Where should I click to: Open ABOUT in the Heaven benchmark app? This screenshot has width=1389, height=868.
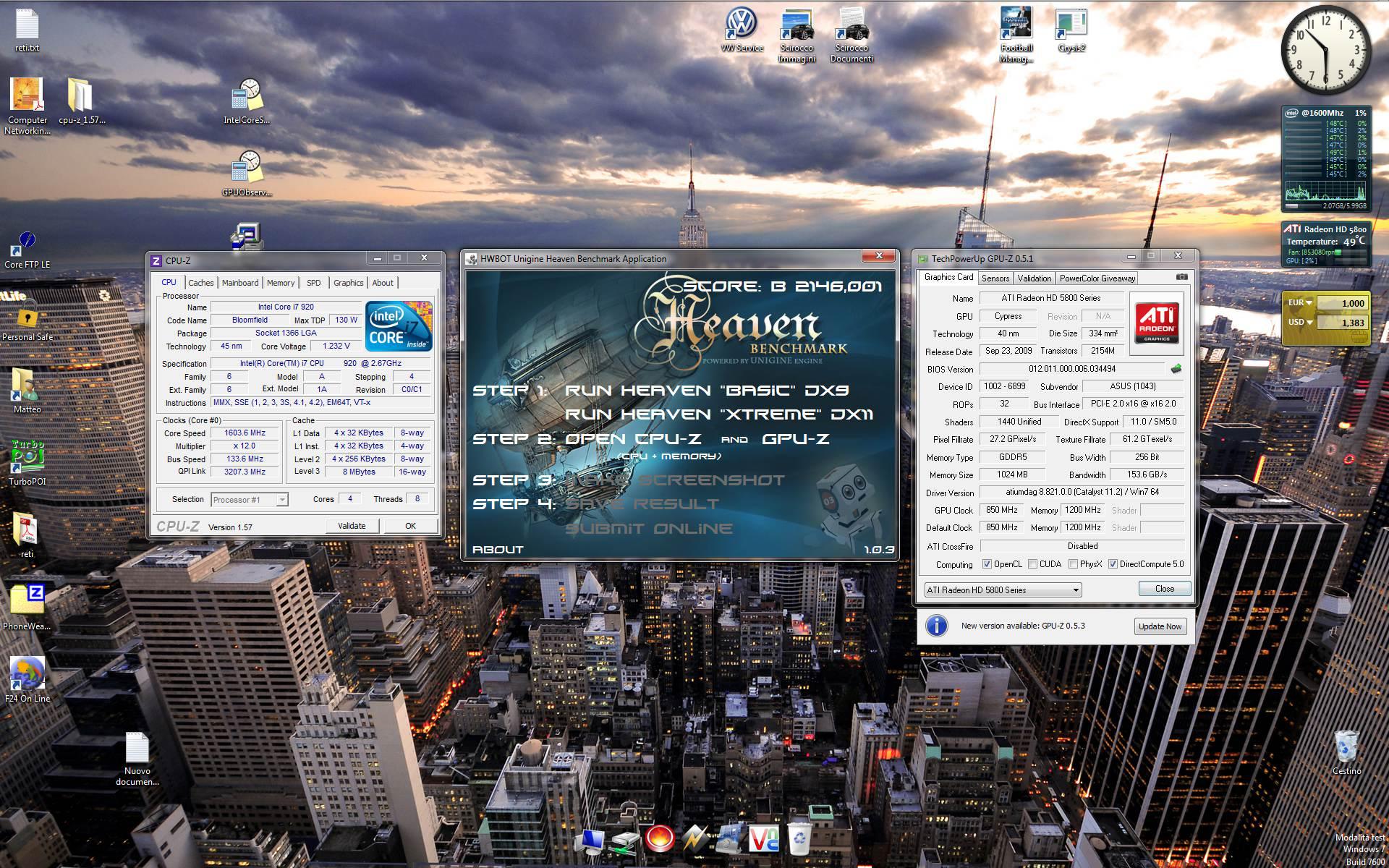click(498, 550)
